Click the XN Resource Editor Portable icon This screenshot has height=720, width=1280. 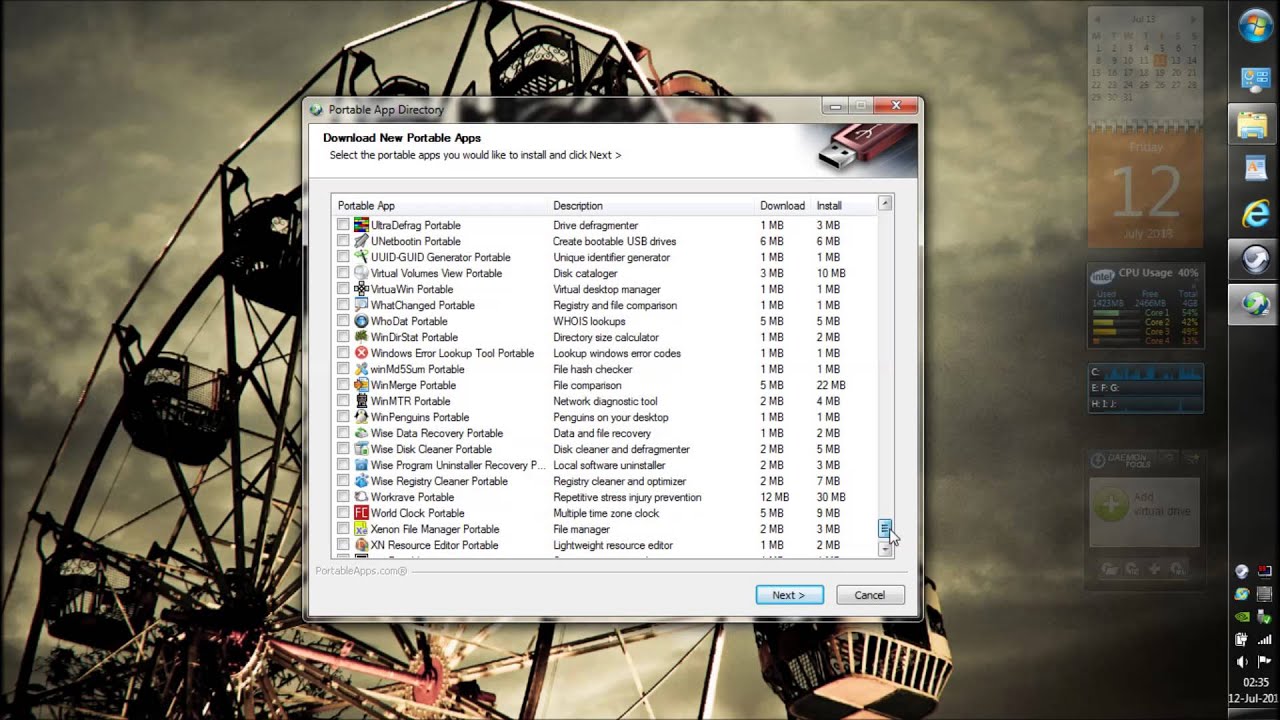point(361,545)
